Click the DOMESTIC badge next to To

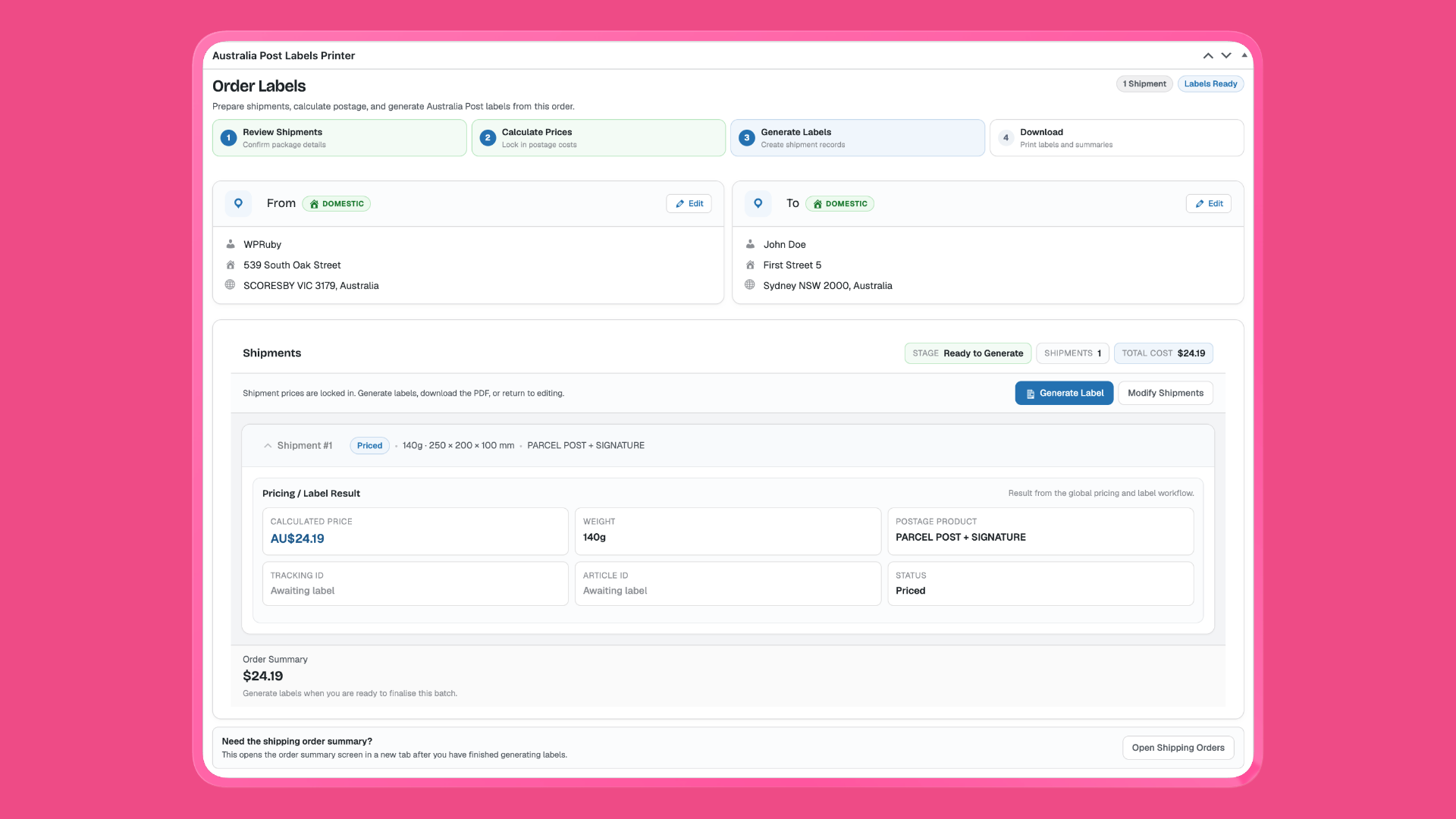pyautogui.click(x=839, y=204)
